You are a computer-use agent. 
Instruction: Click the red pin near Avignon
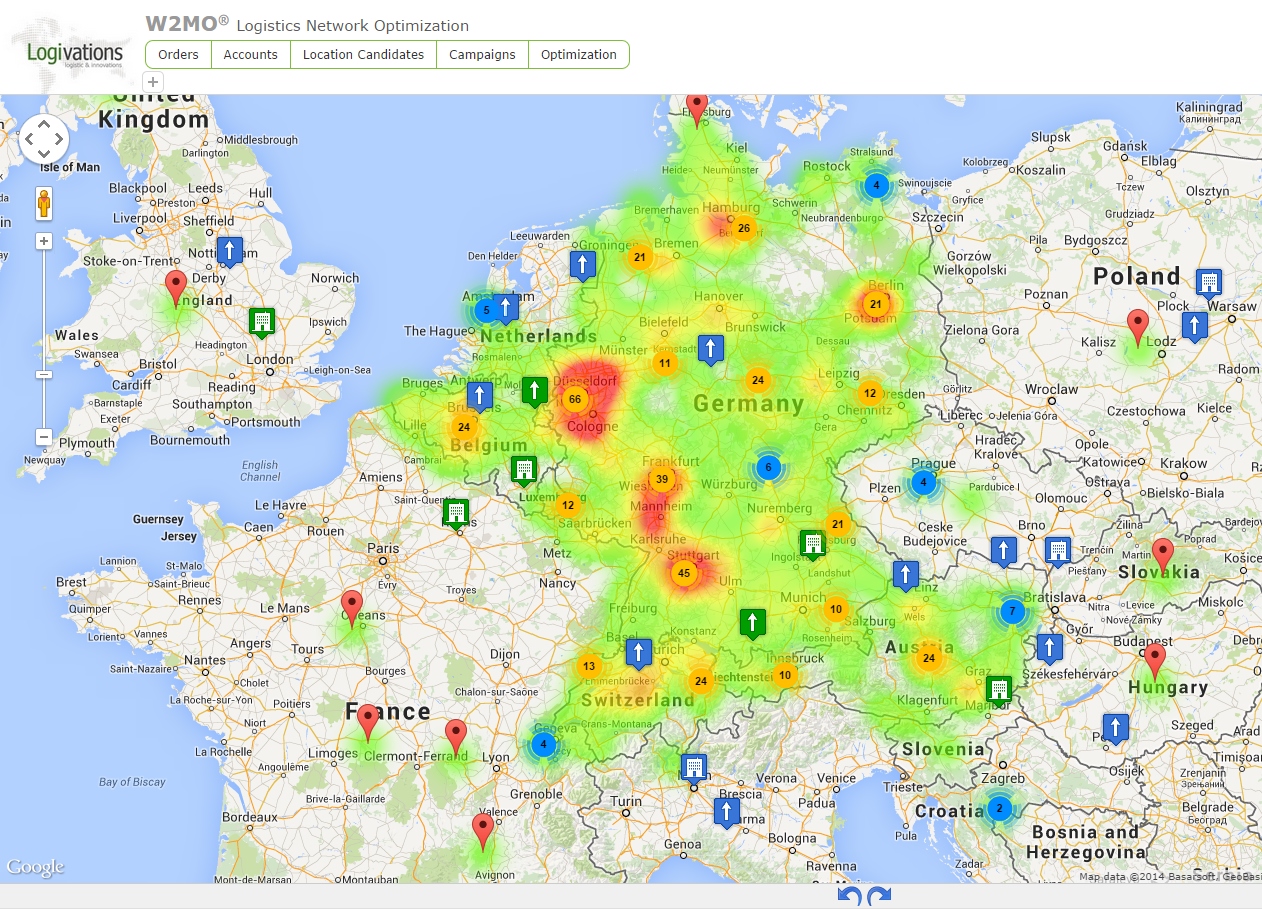pos(483,829)
